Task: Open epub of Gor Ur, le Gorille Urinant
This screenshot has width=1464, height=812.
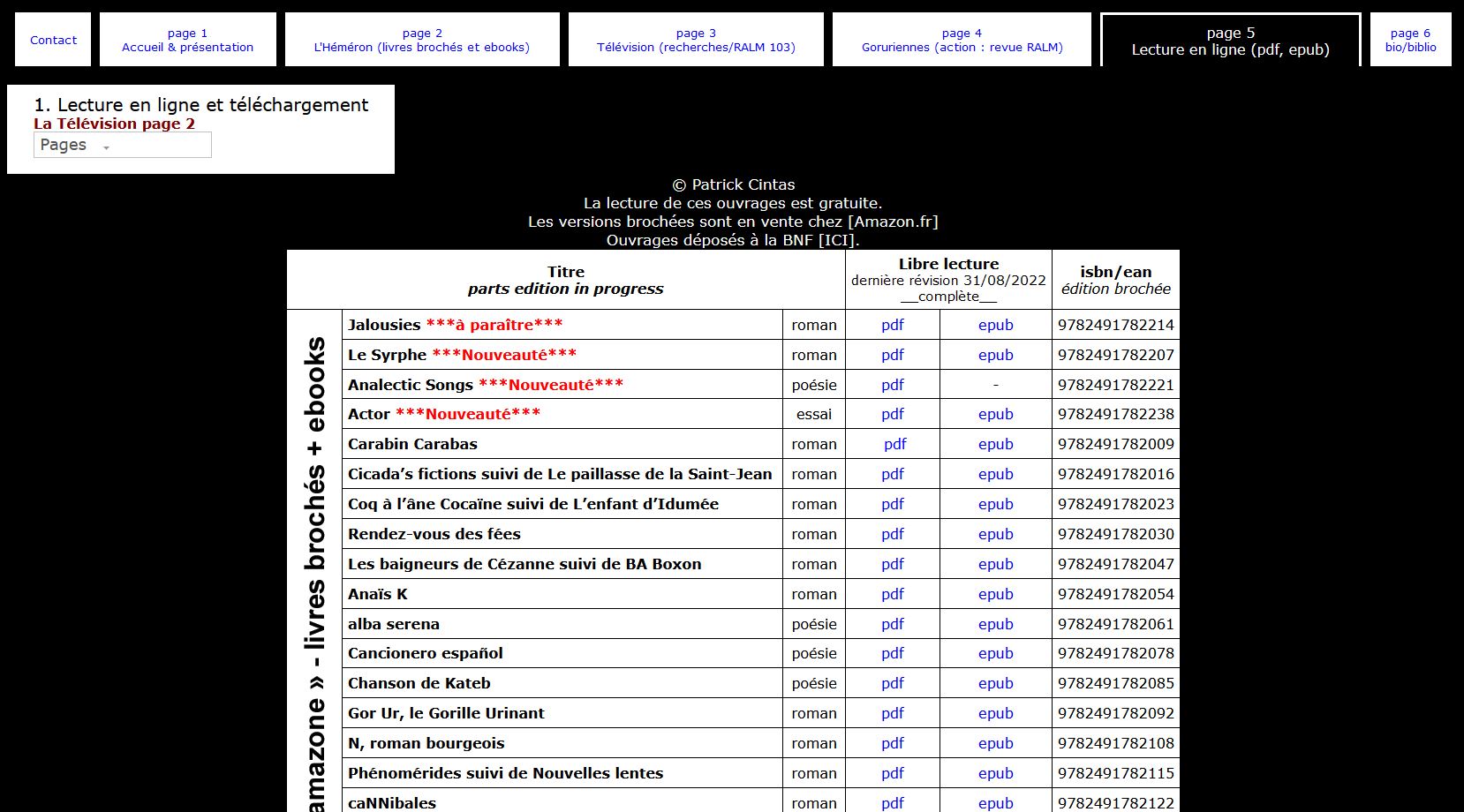Action: point(995,713)
